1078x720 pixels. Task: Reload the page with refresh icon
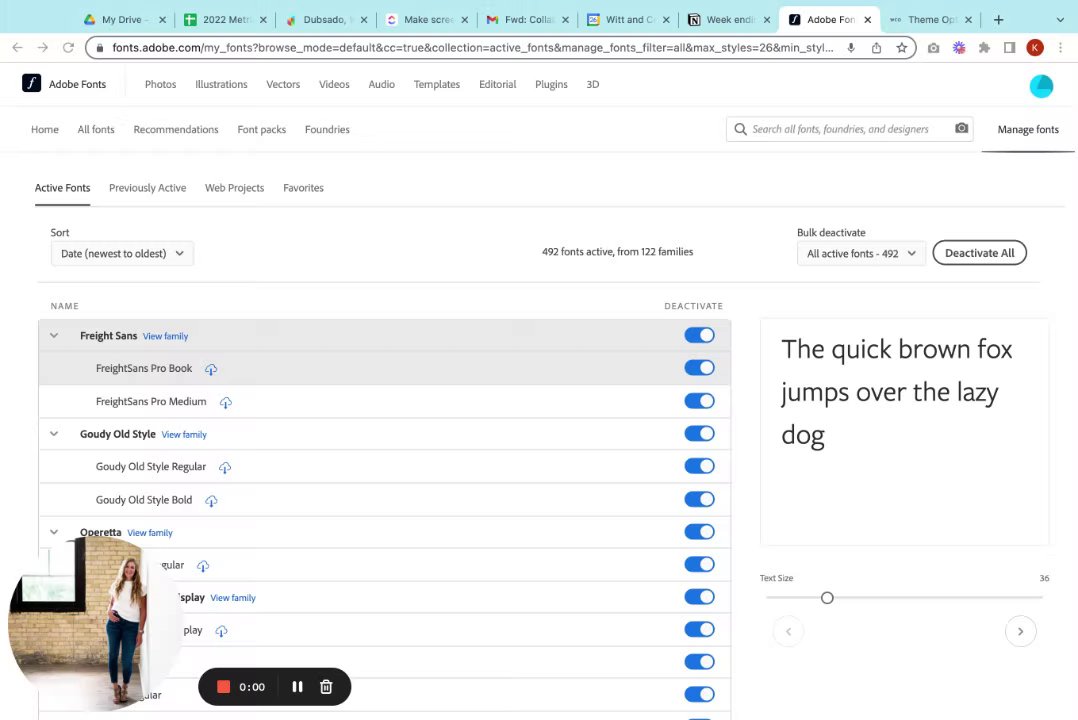(x=68, y=47)
